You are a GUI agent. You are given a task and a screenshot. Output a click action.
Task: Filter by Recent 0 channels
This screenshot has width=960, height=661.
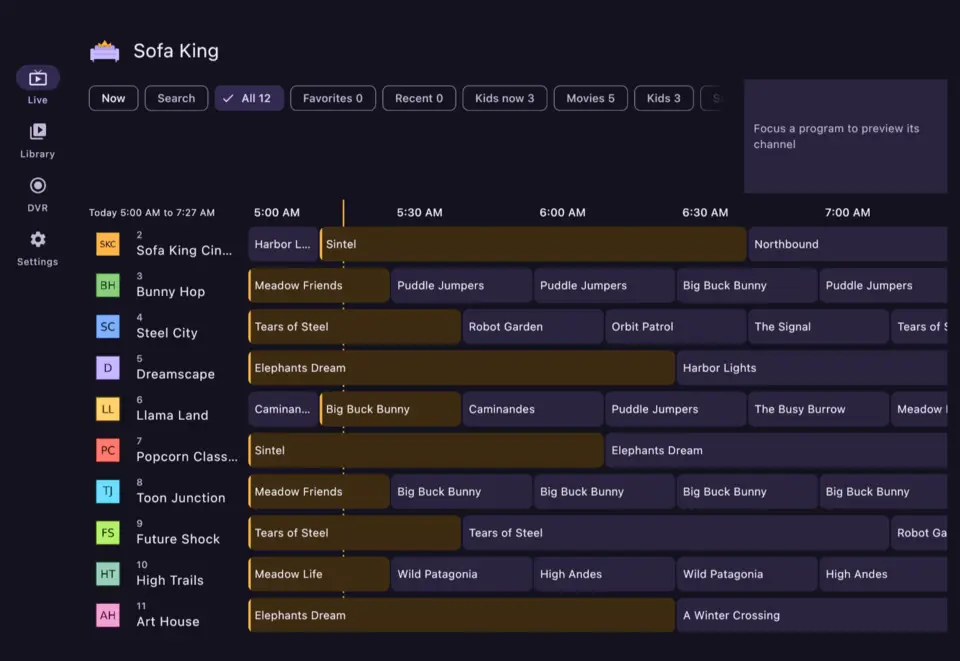[x=419, y=98]
